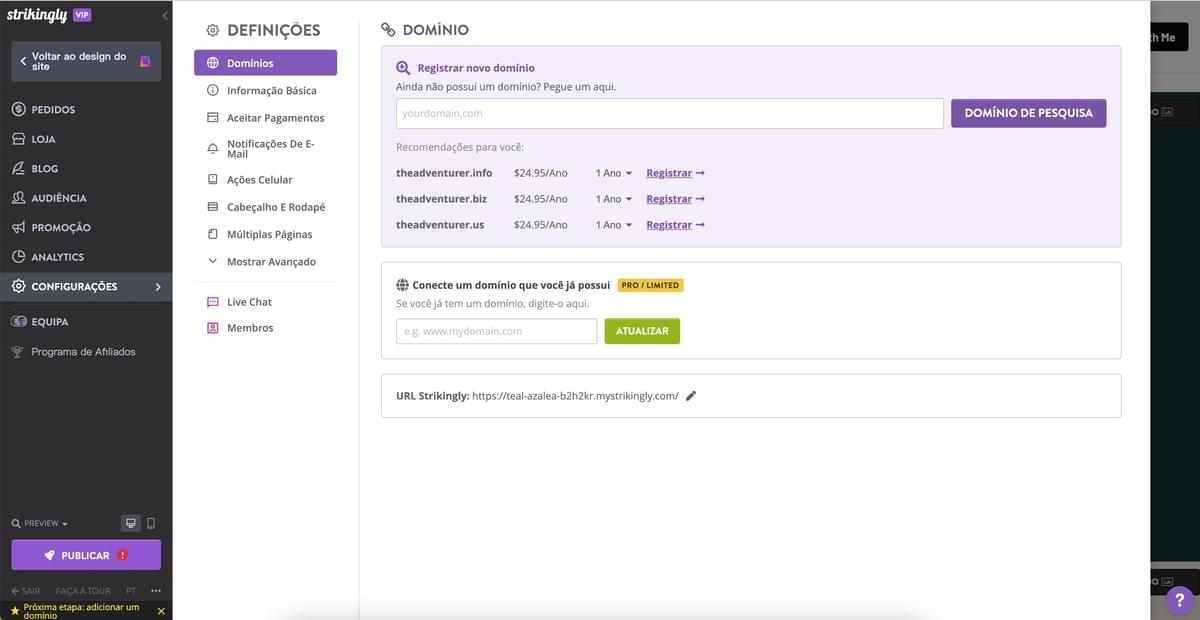Image resolution: width=1200 pixels, height=620 pixels.
Task: Click the Strikingly logo
Action: tap(36, 15)
